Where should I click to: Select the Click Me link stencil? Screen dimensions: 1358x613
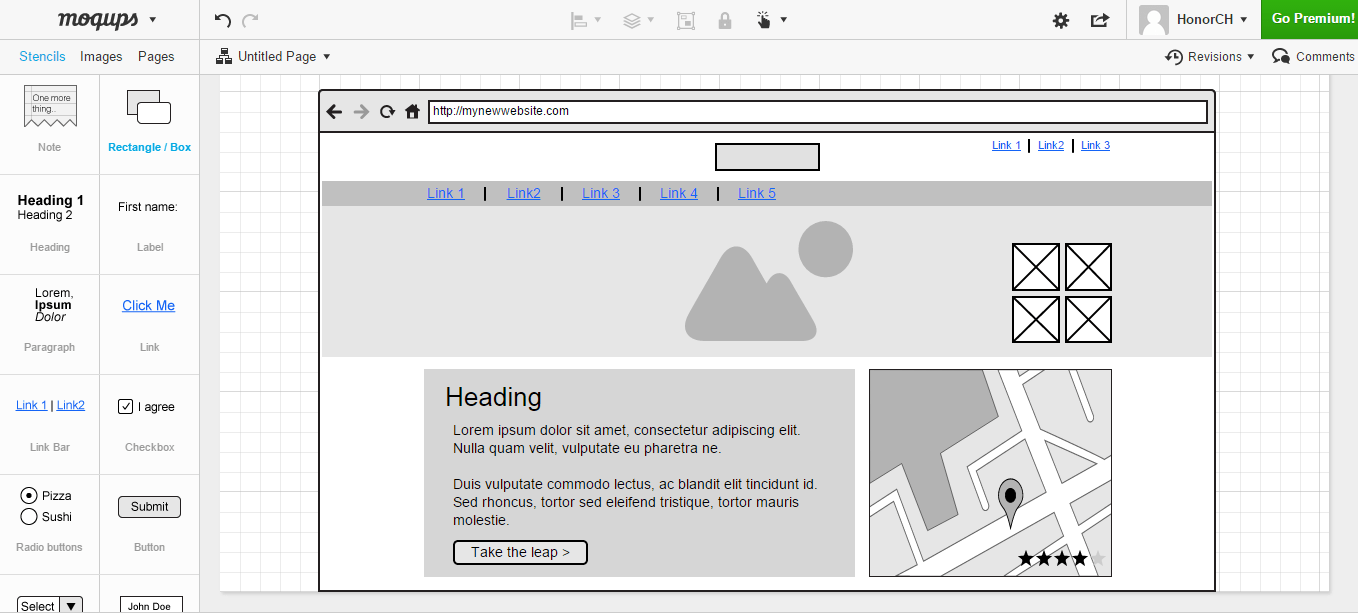pos(148,306)
